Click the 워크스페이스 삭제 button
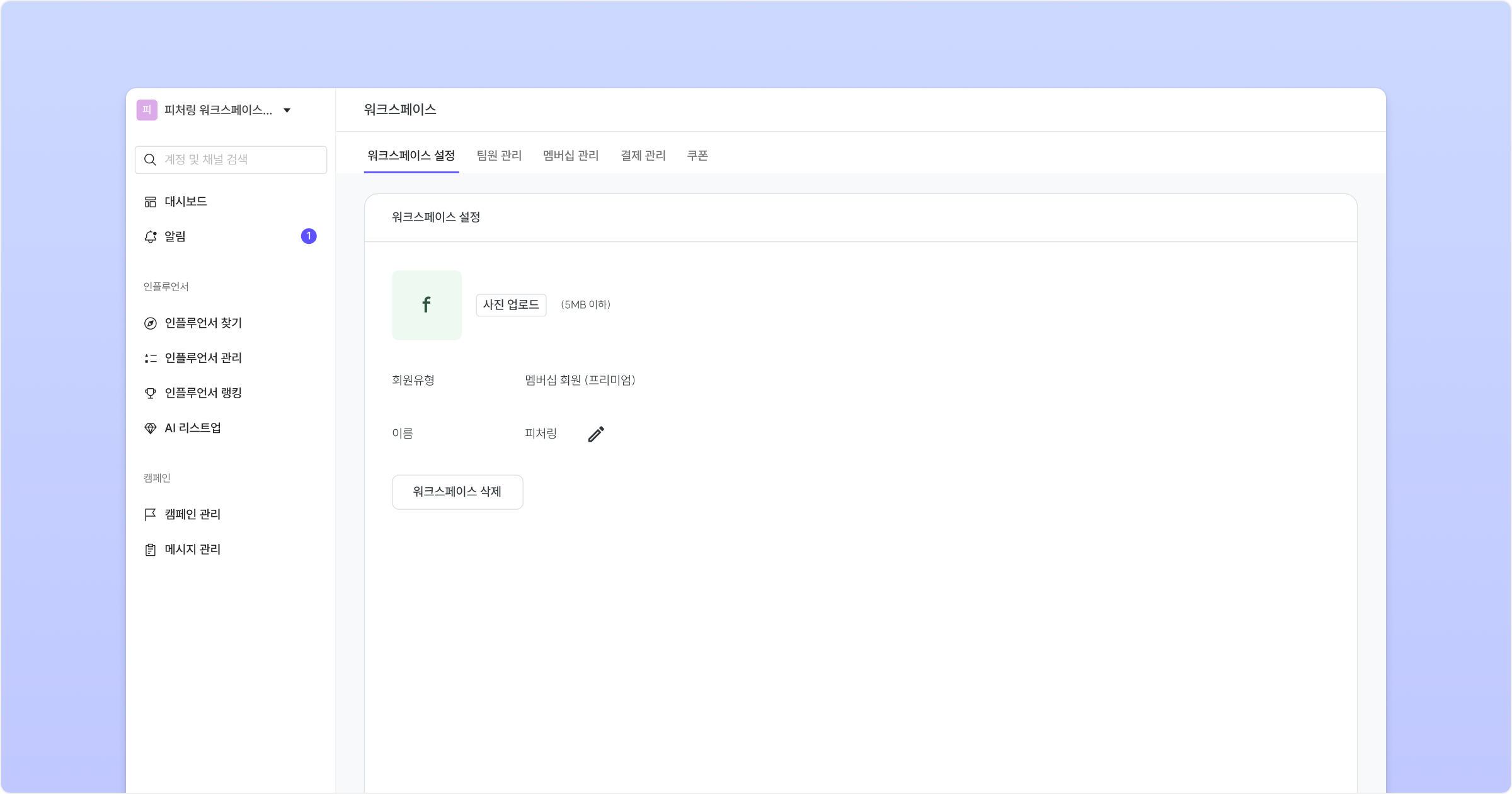Screen dimensions: 1512x794 [x=457, y=492]
